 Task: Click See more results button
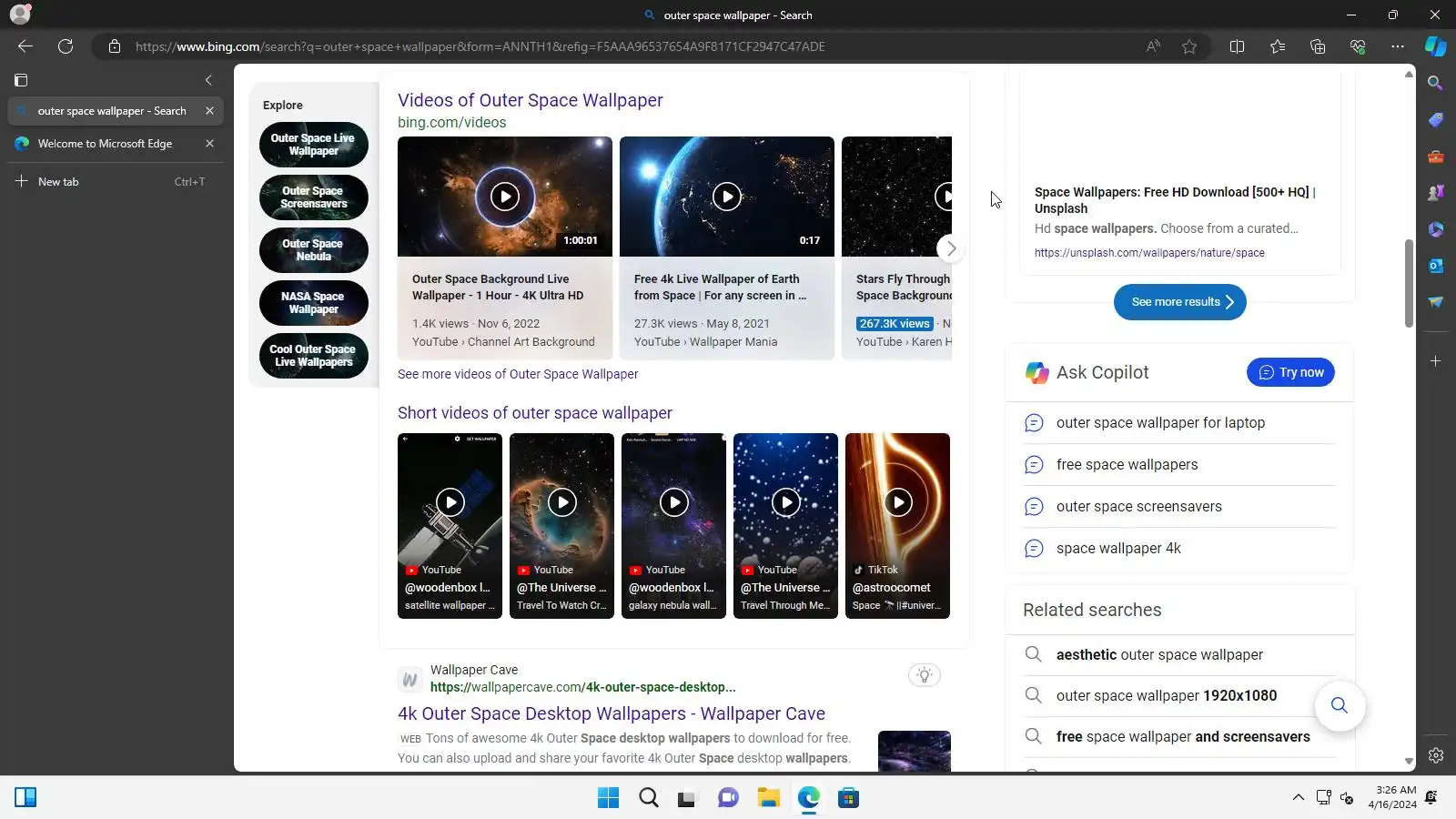(1180, 302)
